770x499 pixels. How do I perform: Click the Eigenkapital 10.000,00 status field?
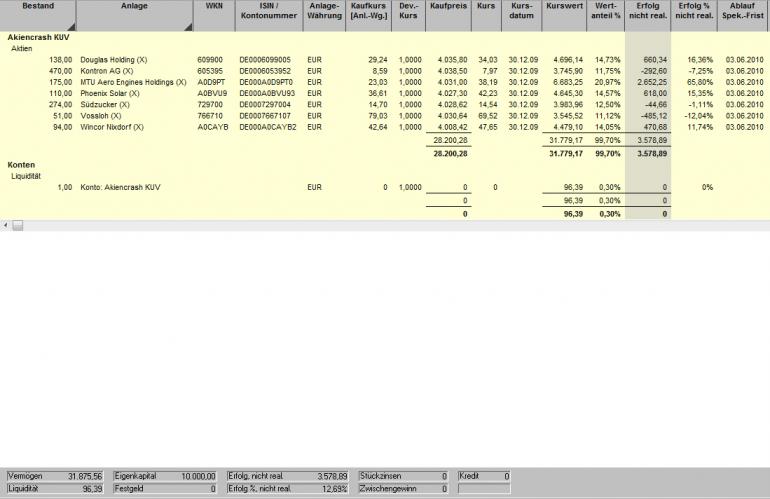165,476
